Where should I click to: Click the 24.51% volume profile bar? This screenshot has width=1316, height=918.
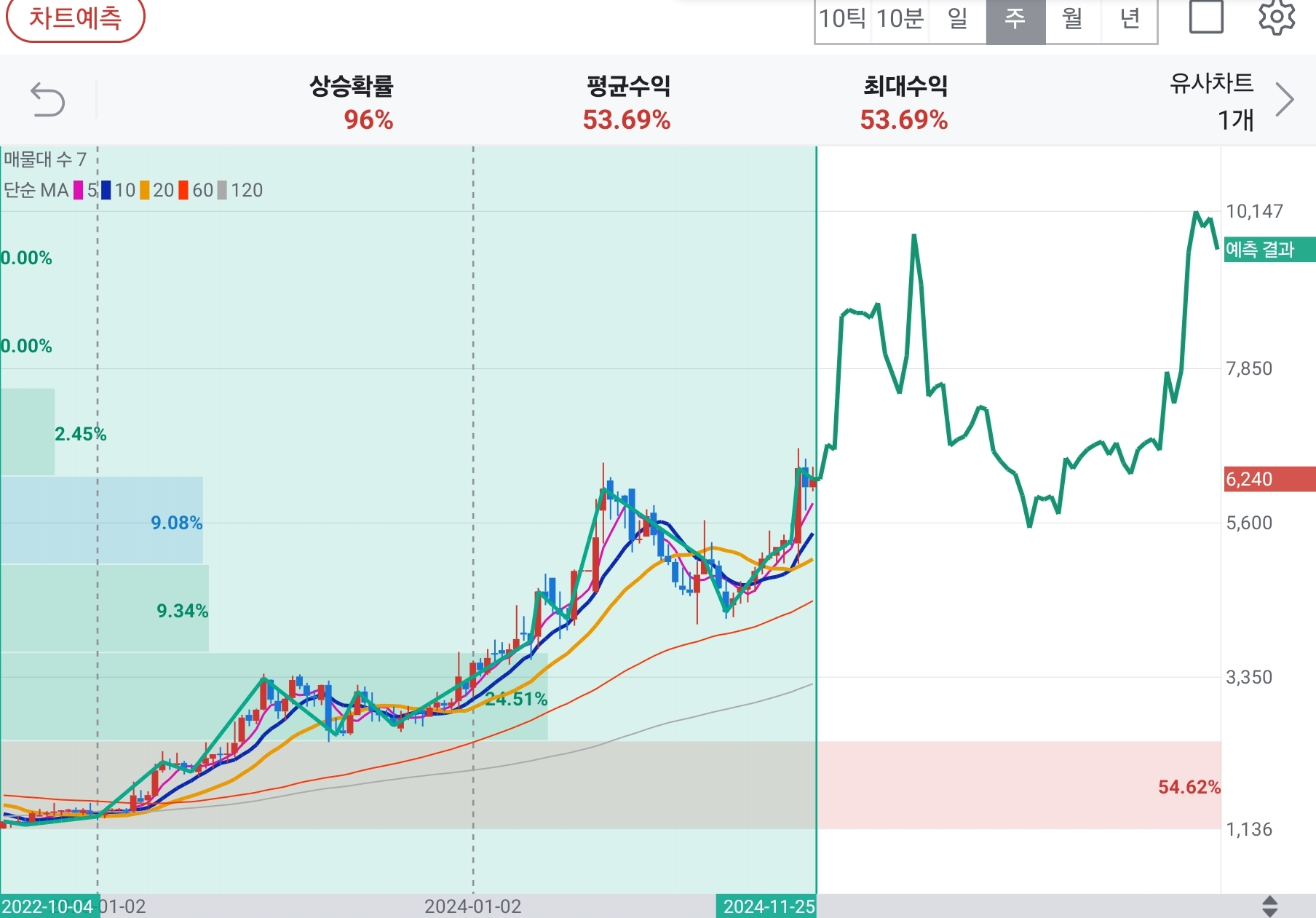coord(274,697)
